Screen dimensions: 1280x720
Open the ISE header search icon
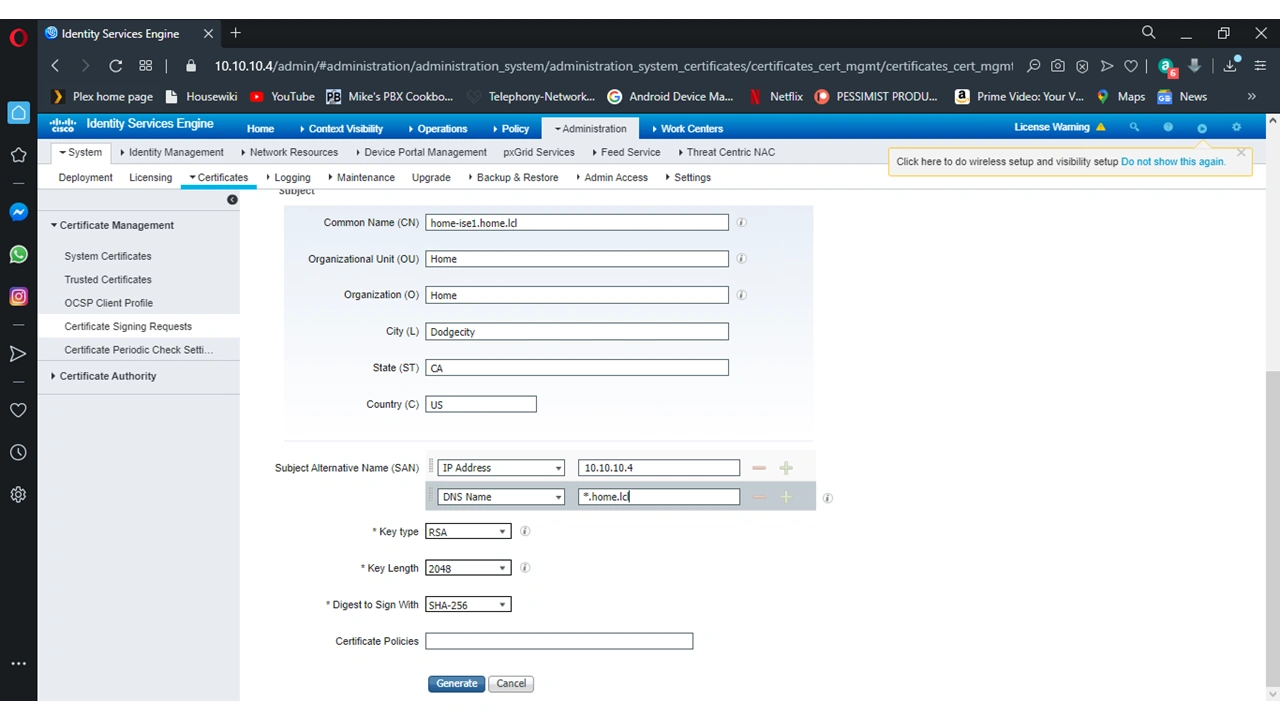(x=1134, y=127)
